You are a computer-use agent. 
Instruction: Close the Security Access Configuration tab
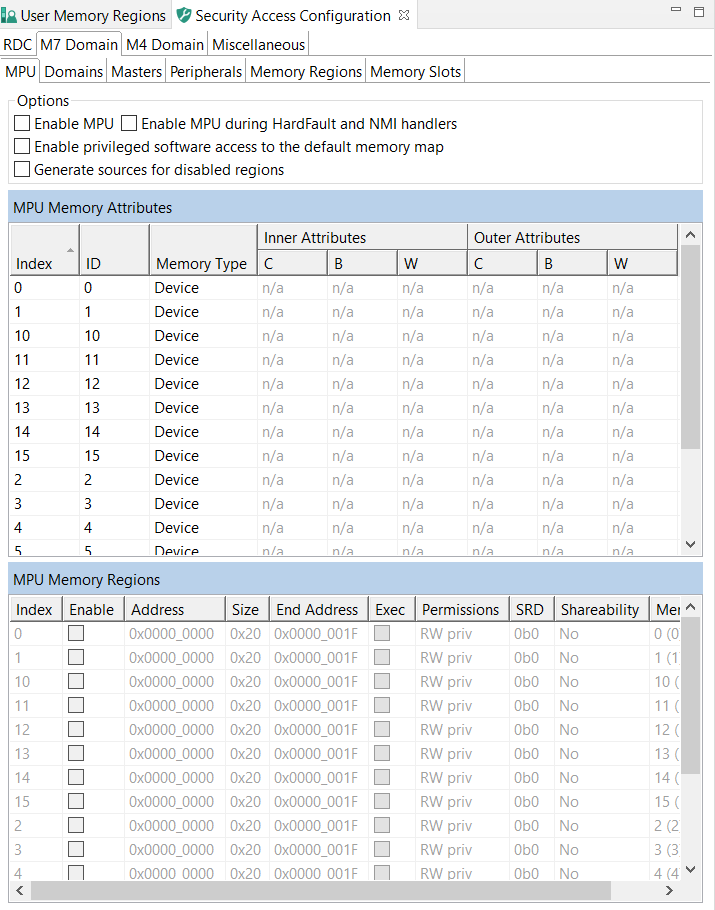pyautogui.click(x=404, y=16)
